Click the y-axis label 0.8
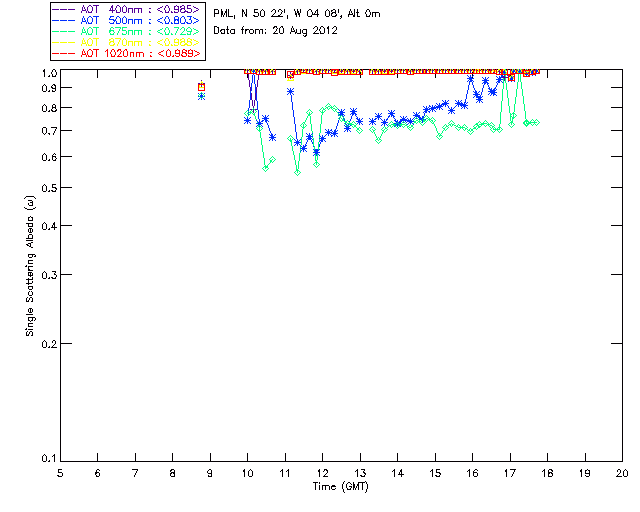 [x=49, y=109]
